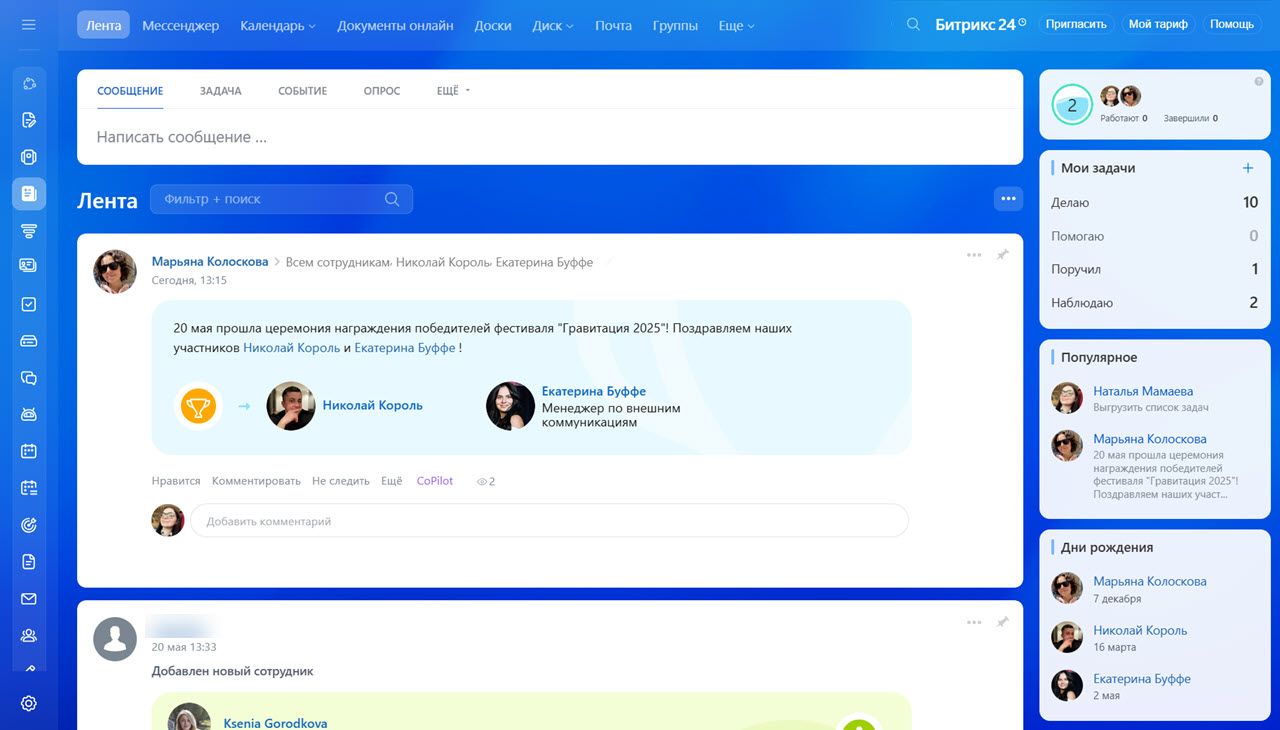Expand the ЕЩЁ dropdown in post composer
The height and width of the screenshot is (730, 1280).
pos(453,91)
